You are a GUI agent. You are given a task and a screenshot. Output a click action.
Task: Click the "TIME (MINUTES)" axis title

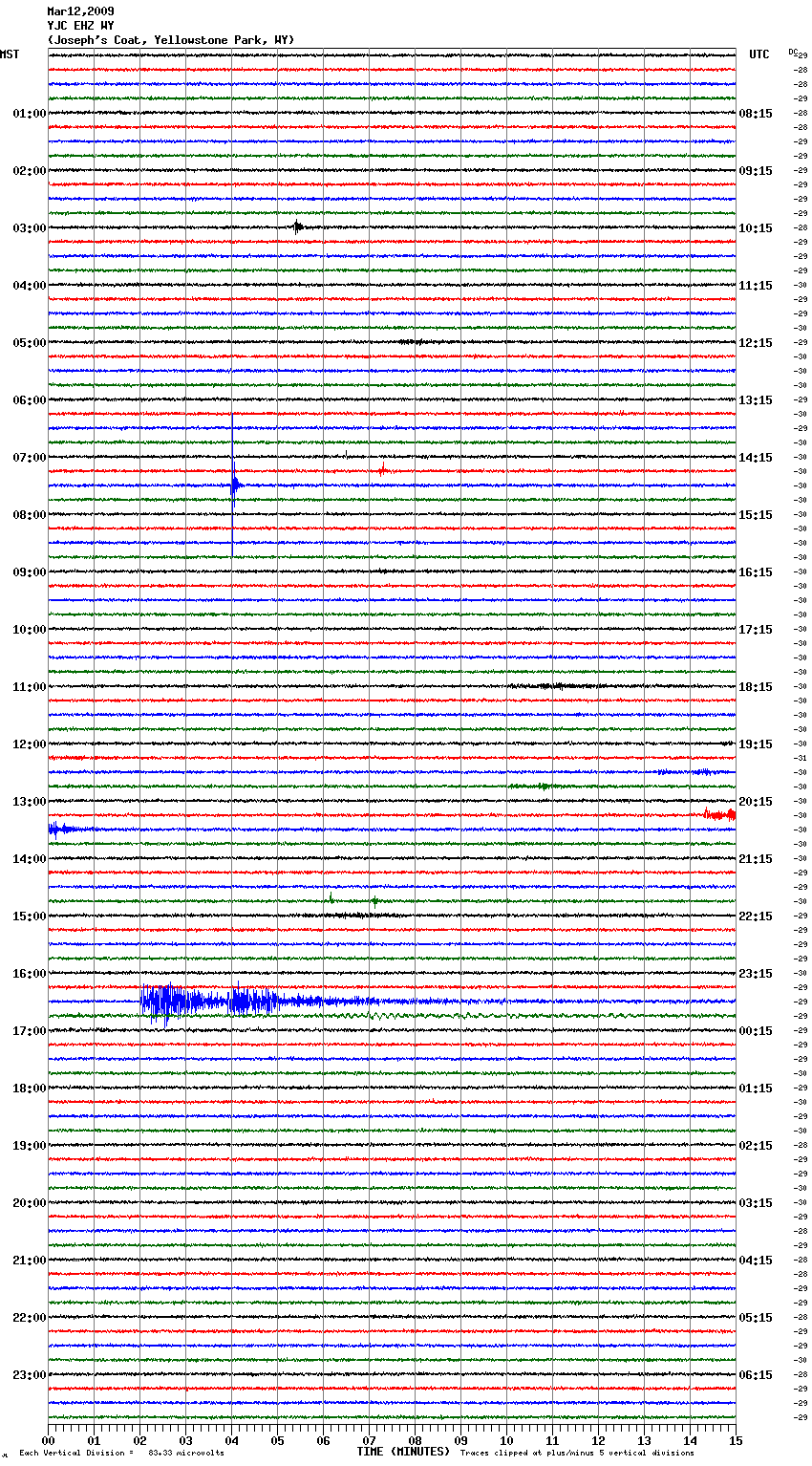click(403, 1452)
